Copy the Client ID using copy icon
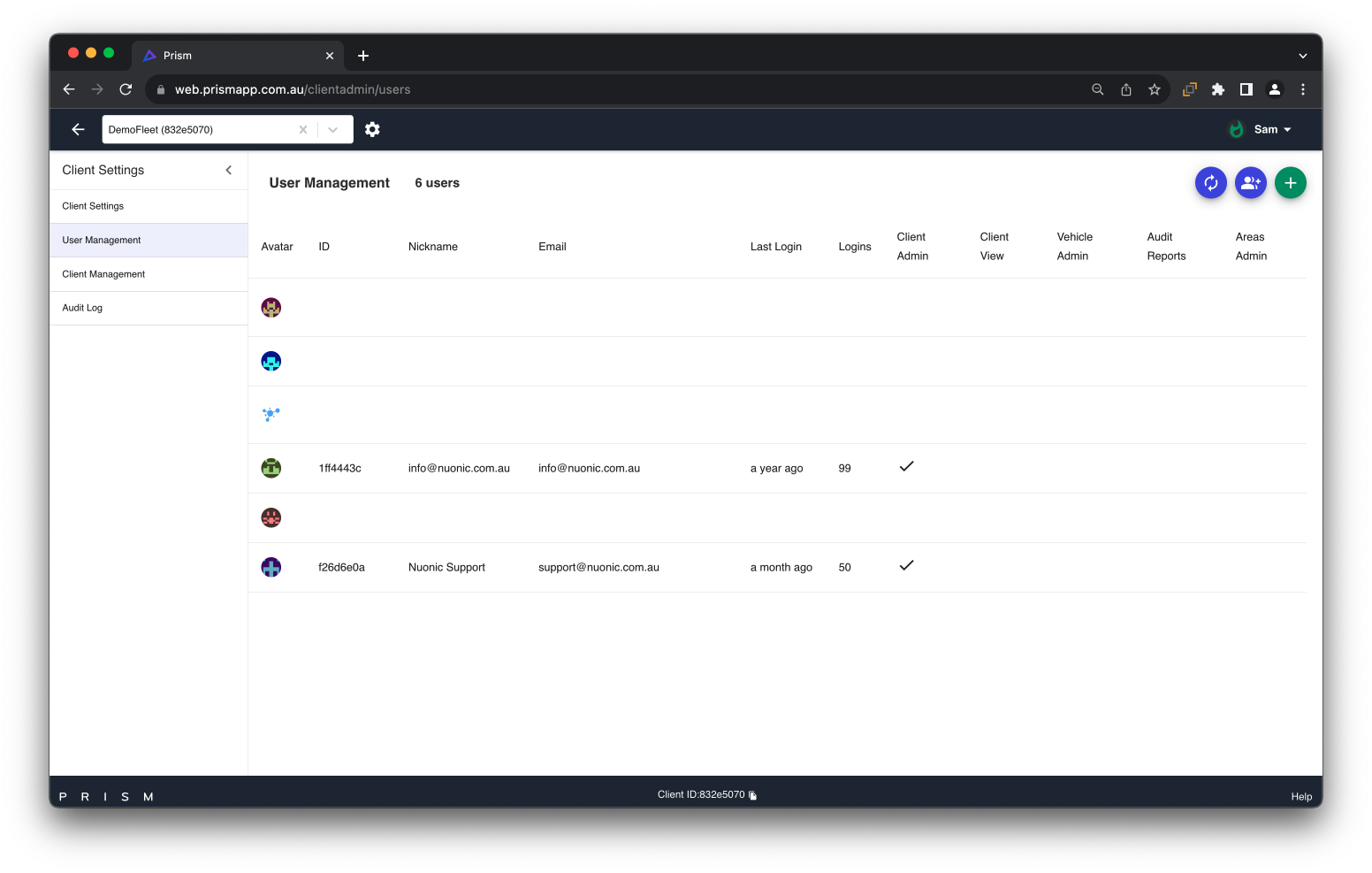Viewport: 1372px width, 873px height. [x=753, y=795]
